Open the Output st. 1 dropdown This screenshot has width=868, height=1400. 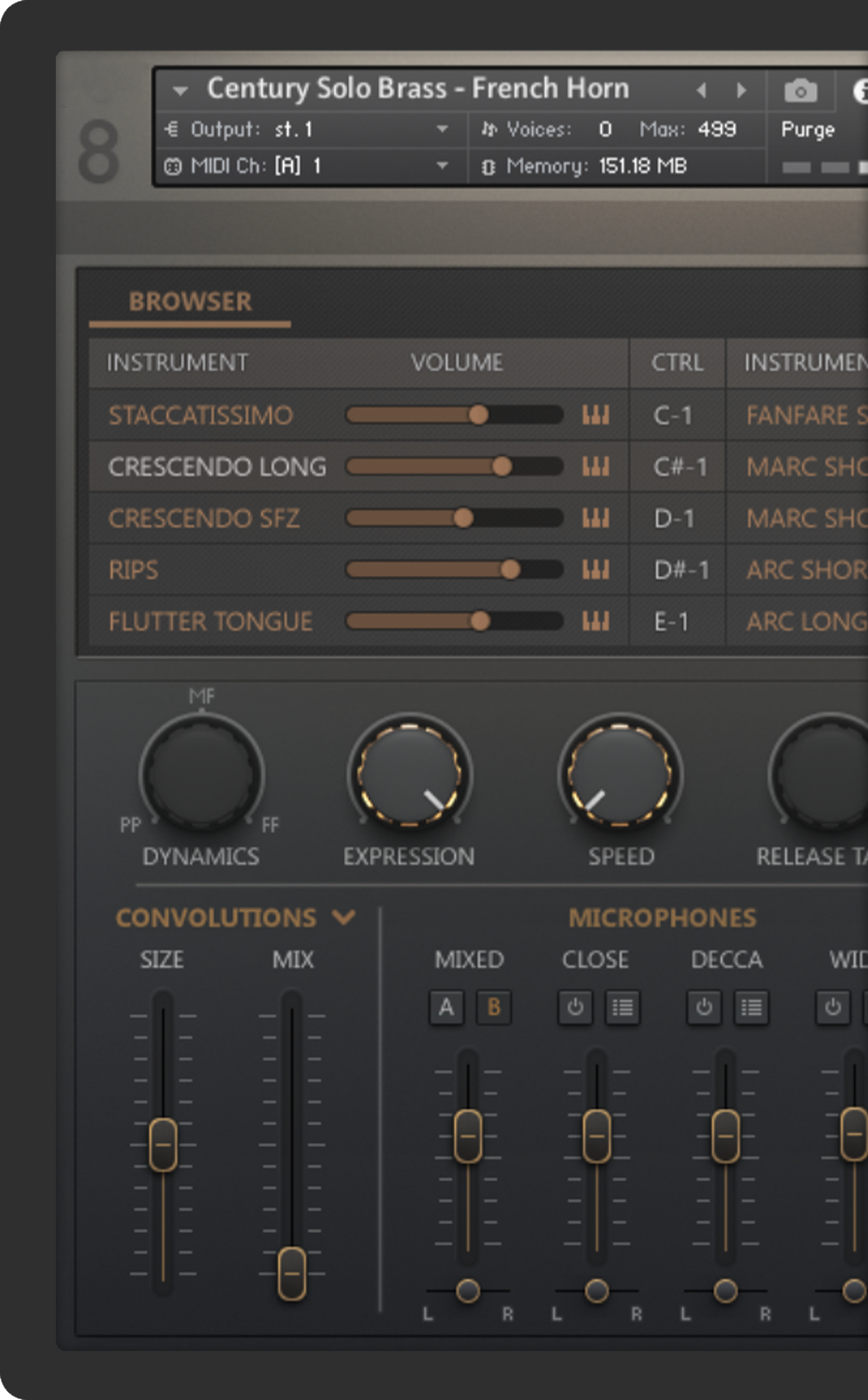442,129
